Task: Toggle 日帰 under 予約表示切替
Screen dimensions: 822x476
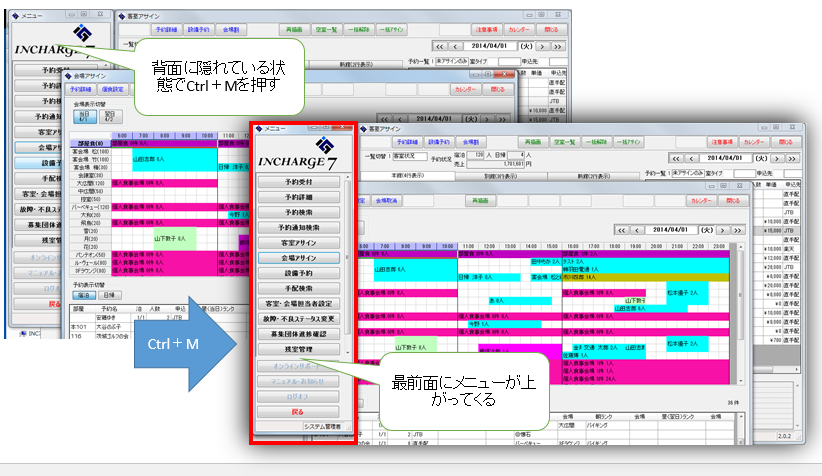Action: point(109,296)
